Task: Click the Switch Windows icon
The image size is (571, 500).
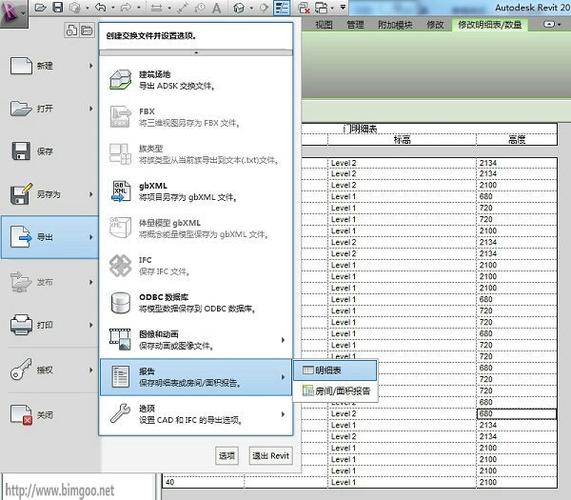Action: (x=321, y=8)
